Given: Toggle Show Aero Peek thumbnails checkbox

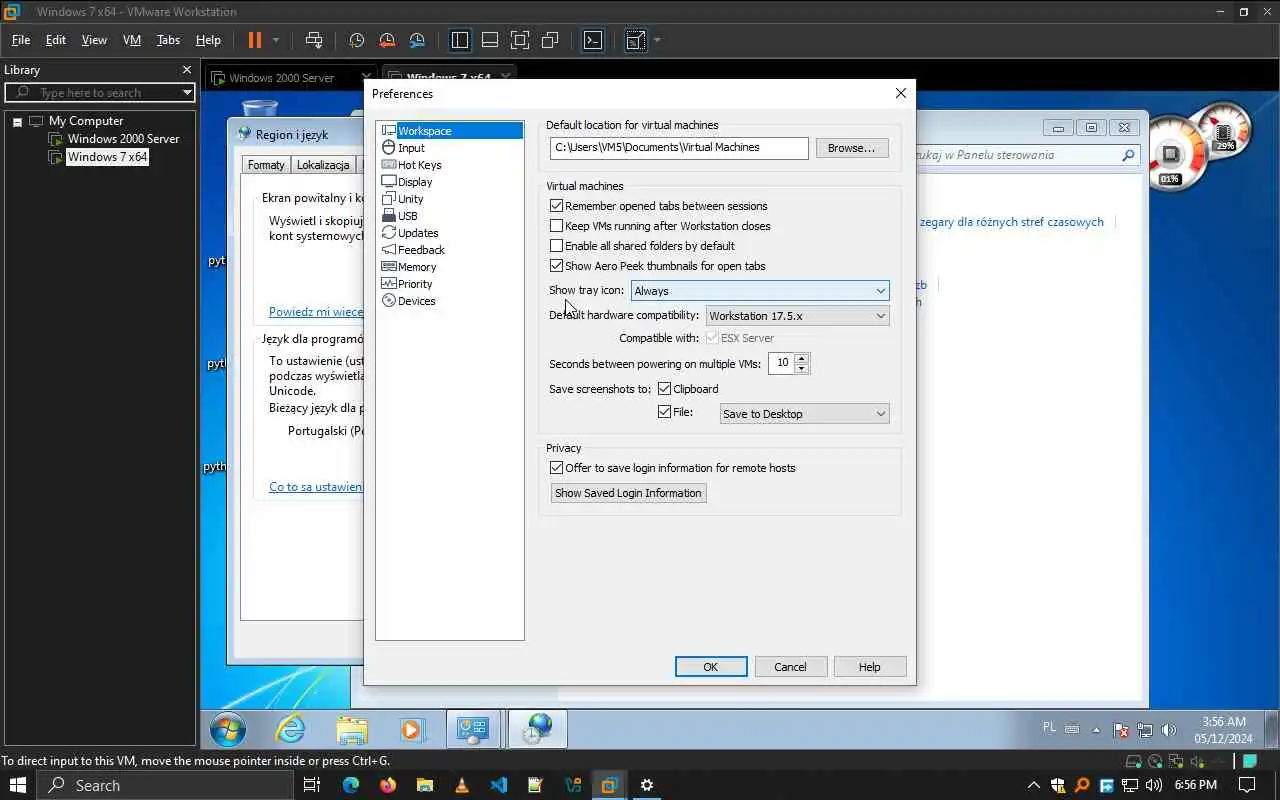Looking at the screenshot, I should click(x=557, y=266).
